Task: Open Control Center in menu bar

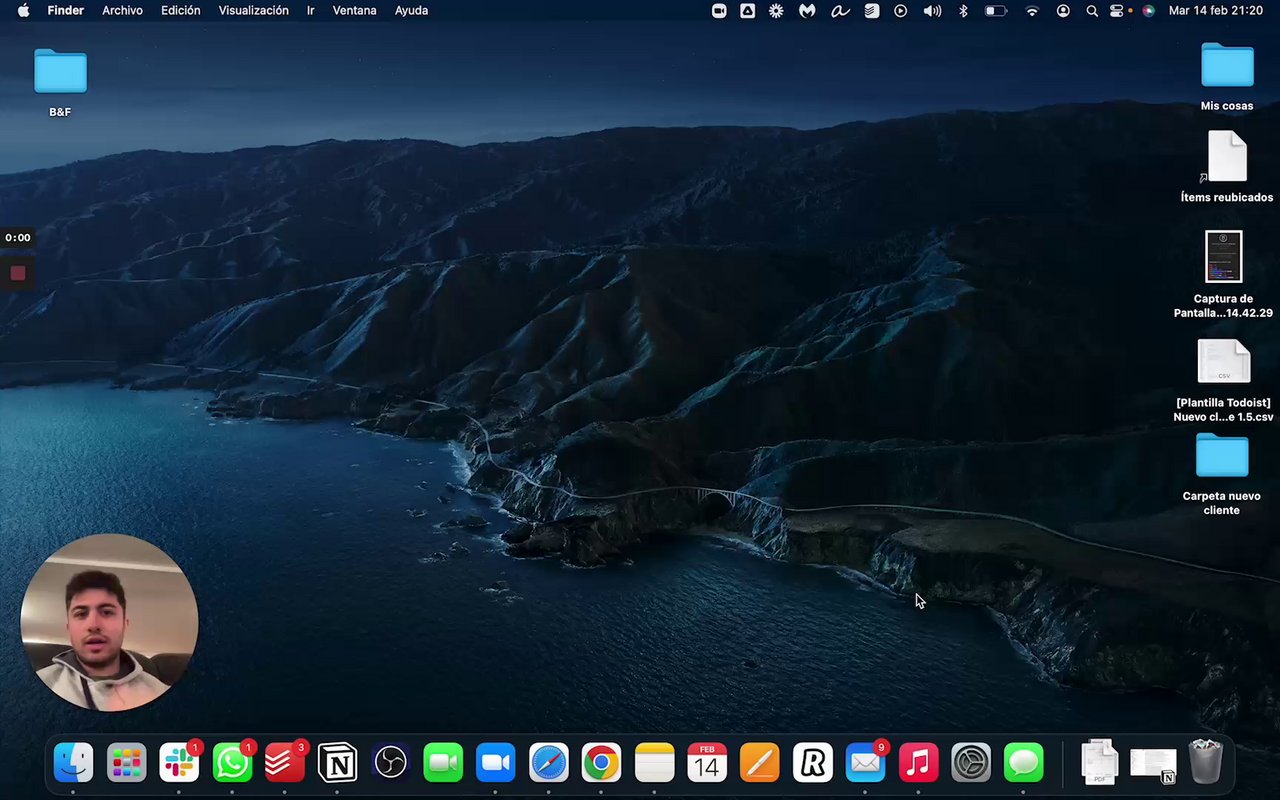Action: click(x=1117, y=11)
